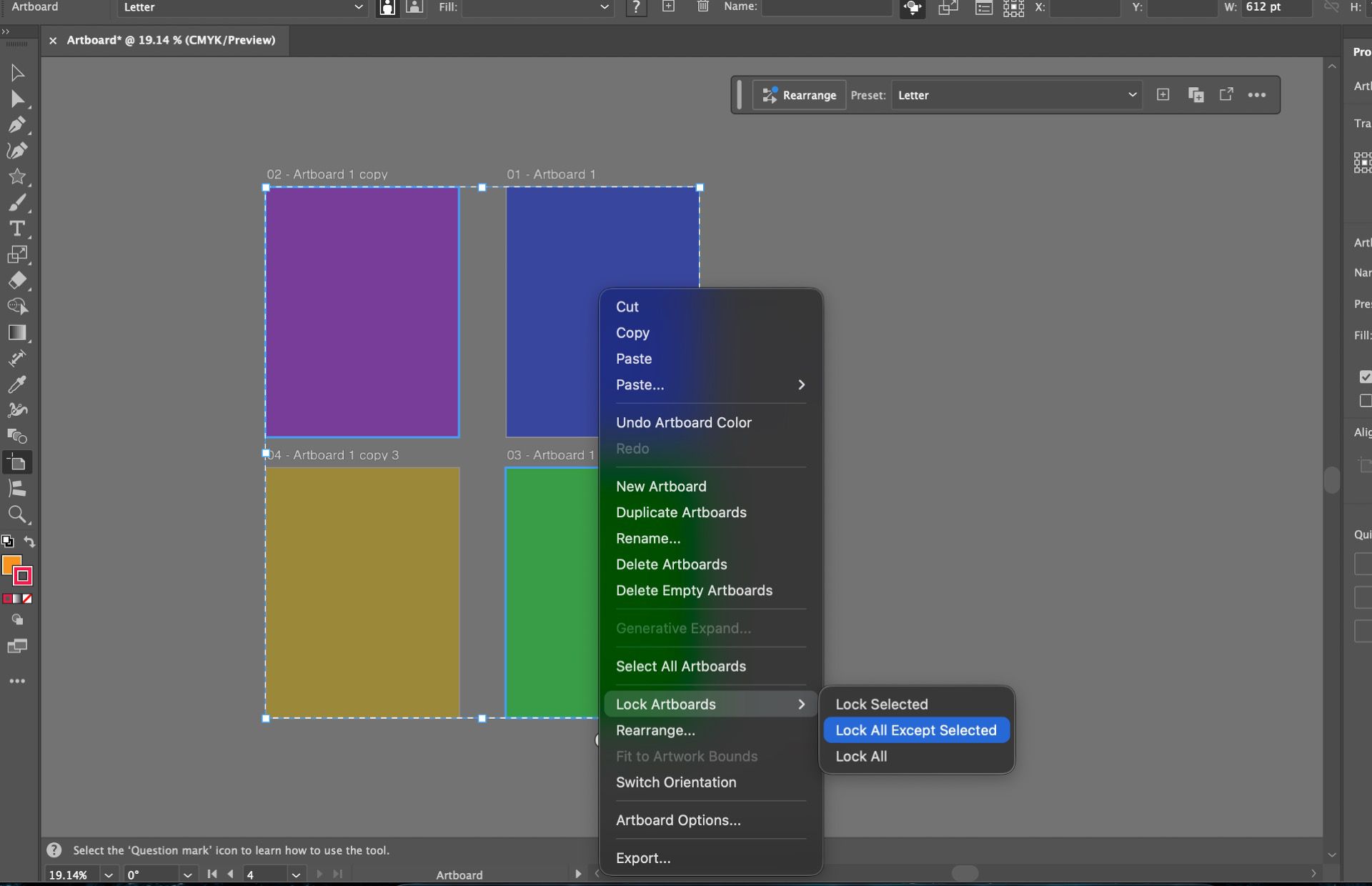Click Duplicate Artboards in context menu
1372x886 pixels.
click(x=680, y=512)
